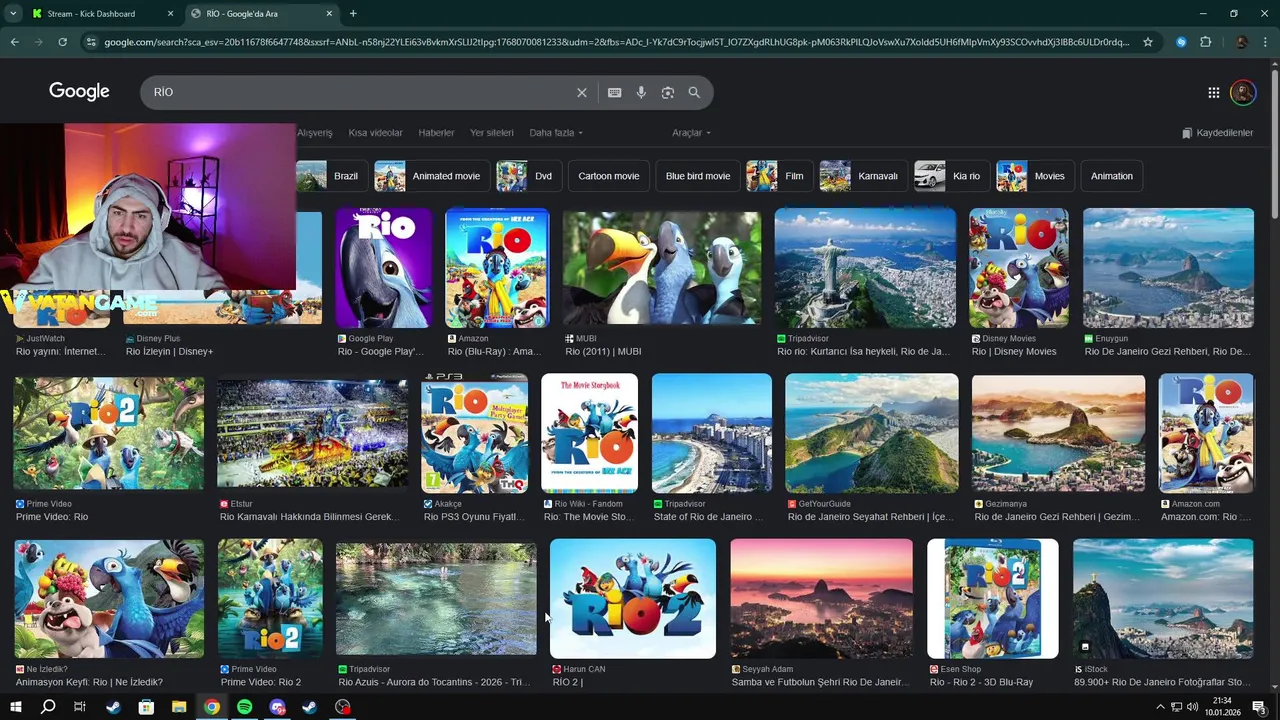Open Google account avatar on results page
1280x720 pixels.
tap(1243, 92)
